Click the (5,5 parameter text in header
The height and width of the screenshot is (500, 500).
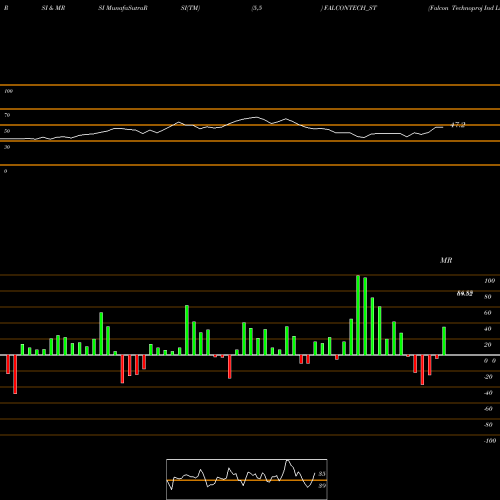257,8
